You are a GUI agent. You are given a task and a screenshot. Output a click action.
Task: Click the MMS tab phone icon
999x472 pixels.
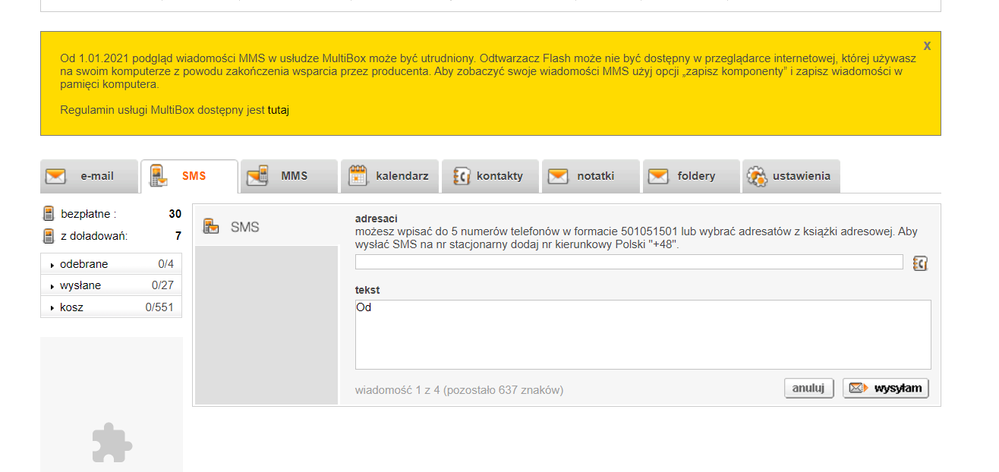tap(257, 176)
